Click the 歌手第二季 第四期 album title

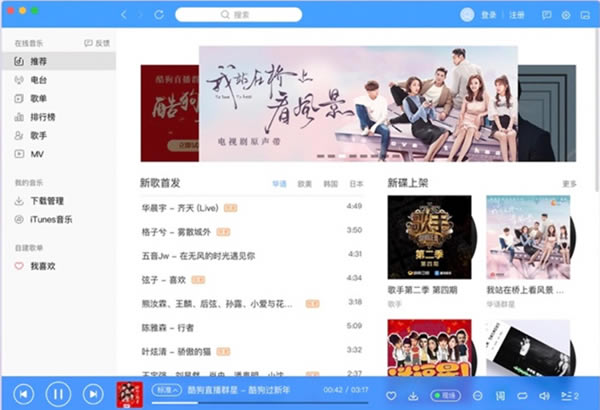point(422,290)
